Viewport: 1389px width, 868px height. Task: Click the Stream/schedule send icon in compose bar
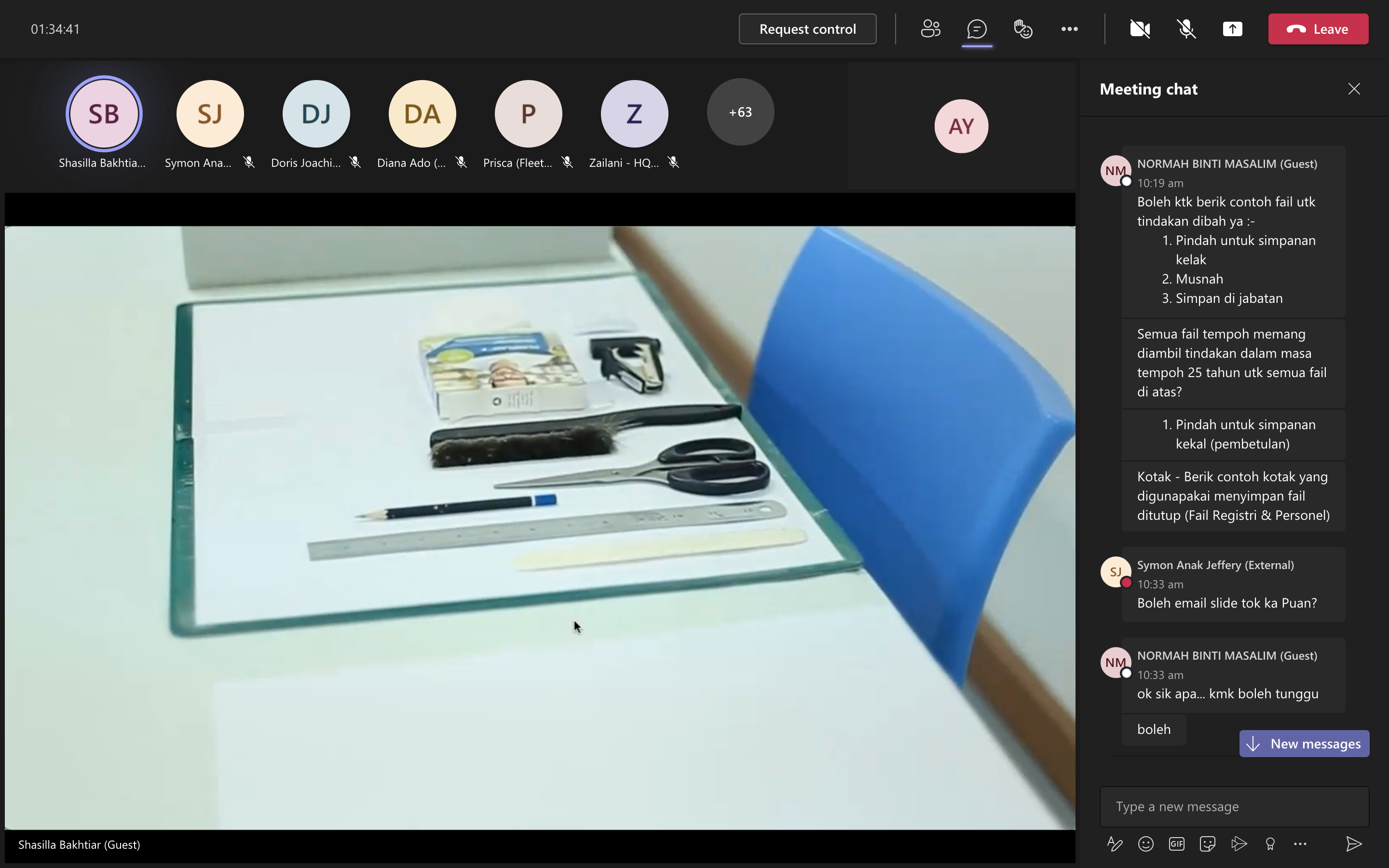[1239, 843]
